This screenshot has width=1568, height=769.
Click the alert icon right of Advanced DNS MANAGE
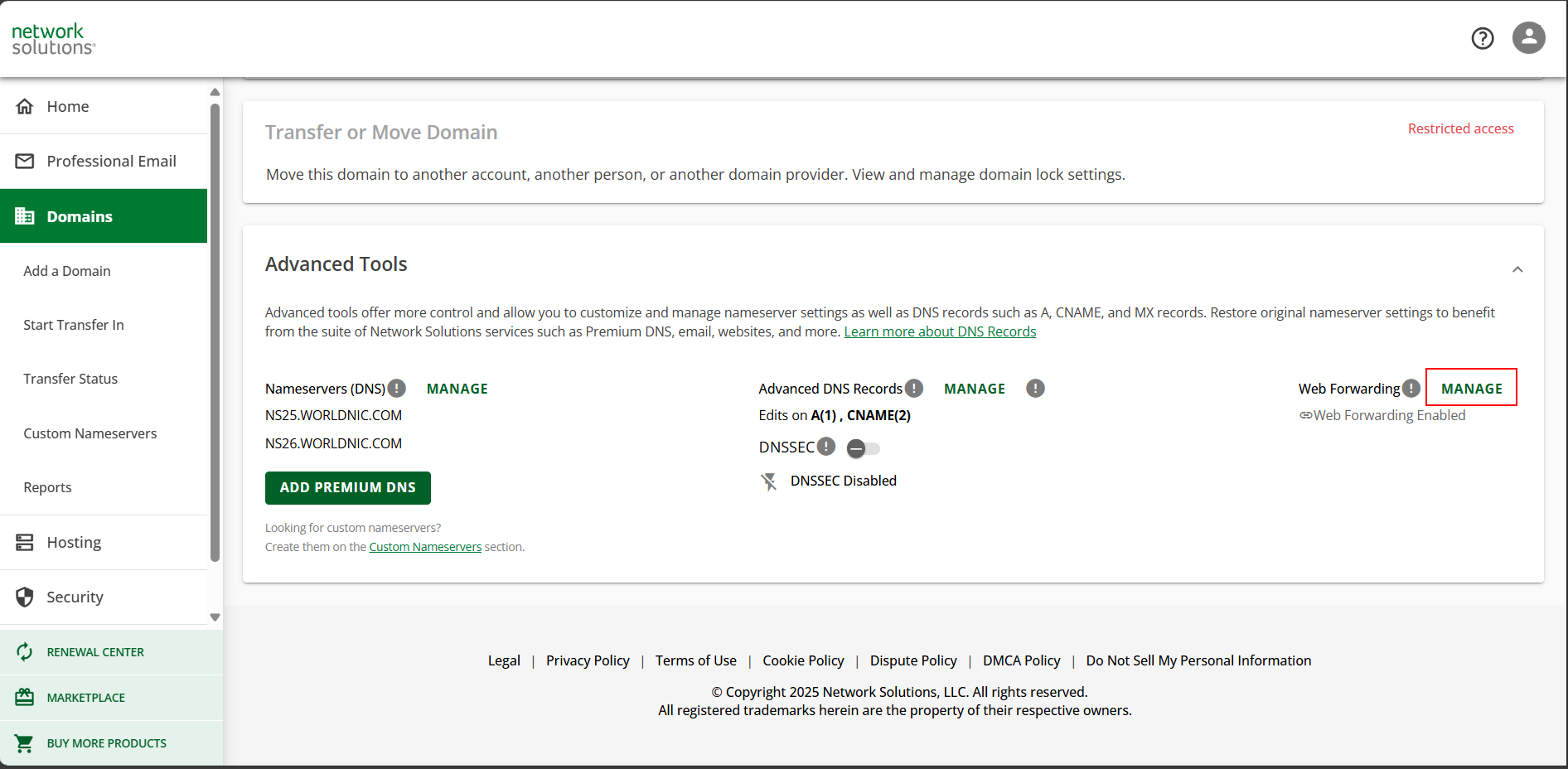point(1035,388)
